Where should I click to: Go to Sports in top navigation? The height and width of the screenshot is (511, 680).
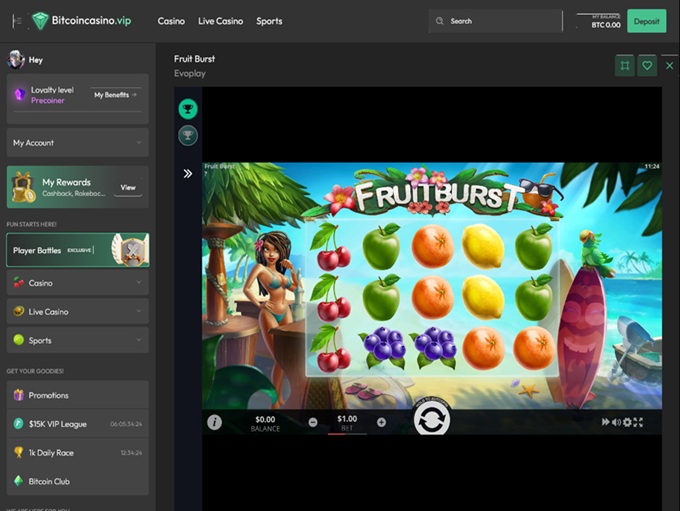(269, 21)
